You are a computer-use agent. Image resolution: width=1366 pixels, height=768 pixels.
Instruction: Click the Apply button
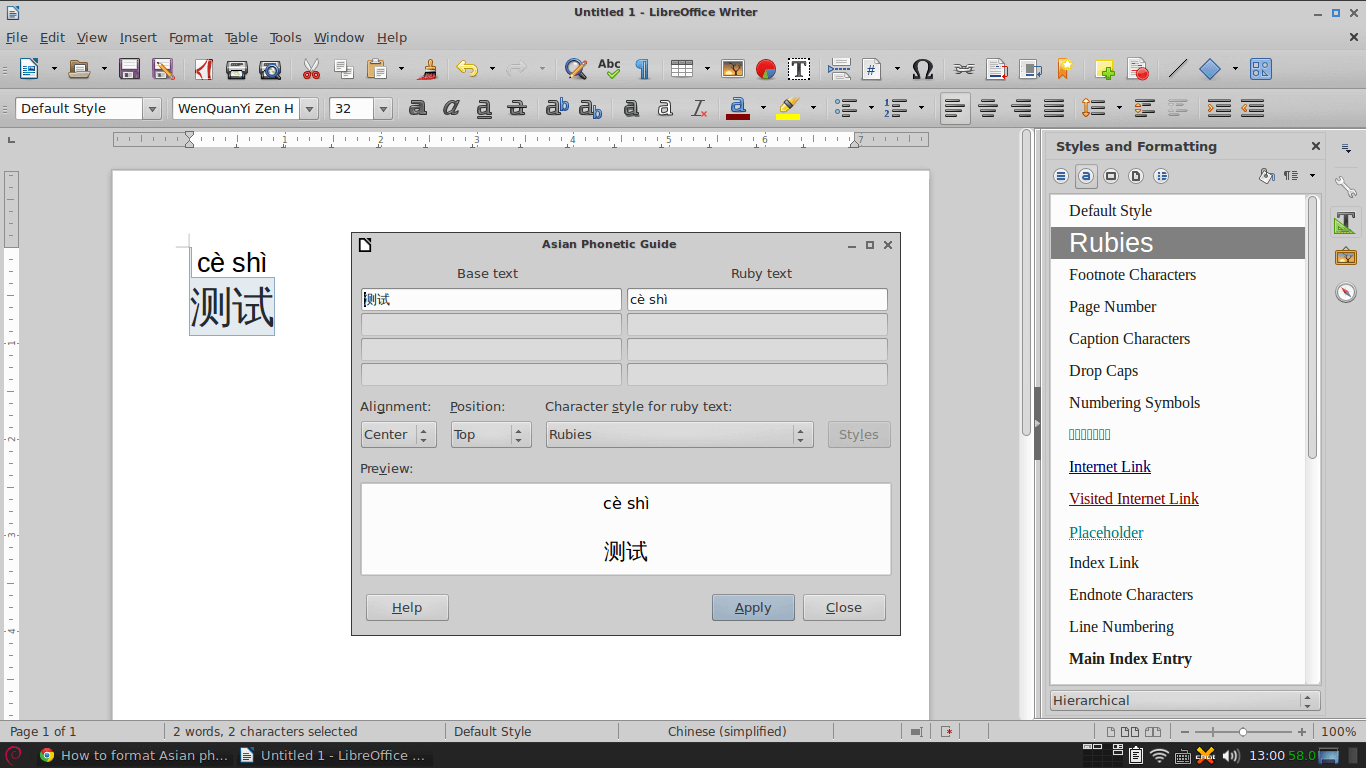[753, 608]
